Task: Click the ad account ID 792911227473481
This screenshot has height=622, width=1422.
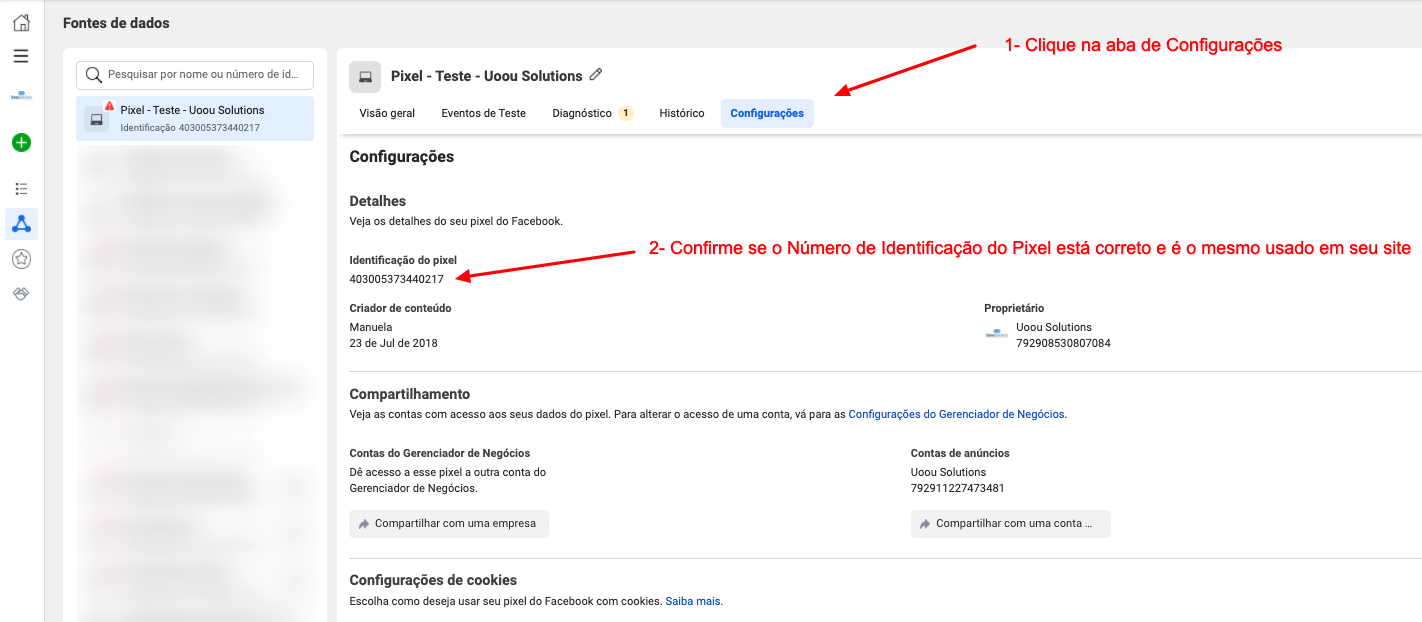Action: click(958, 488)
